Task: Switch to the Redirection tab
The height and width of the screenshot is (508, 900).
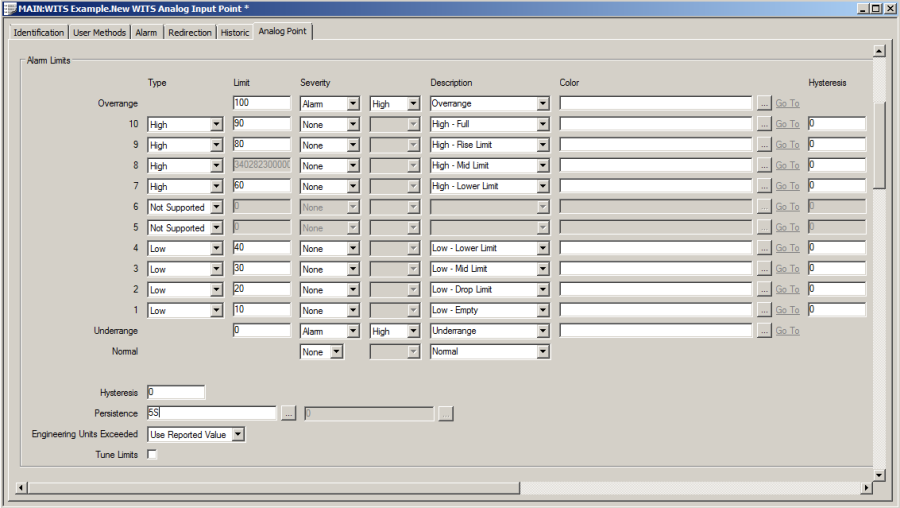Action: [190, 32]
